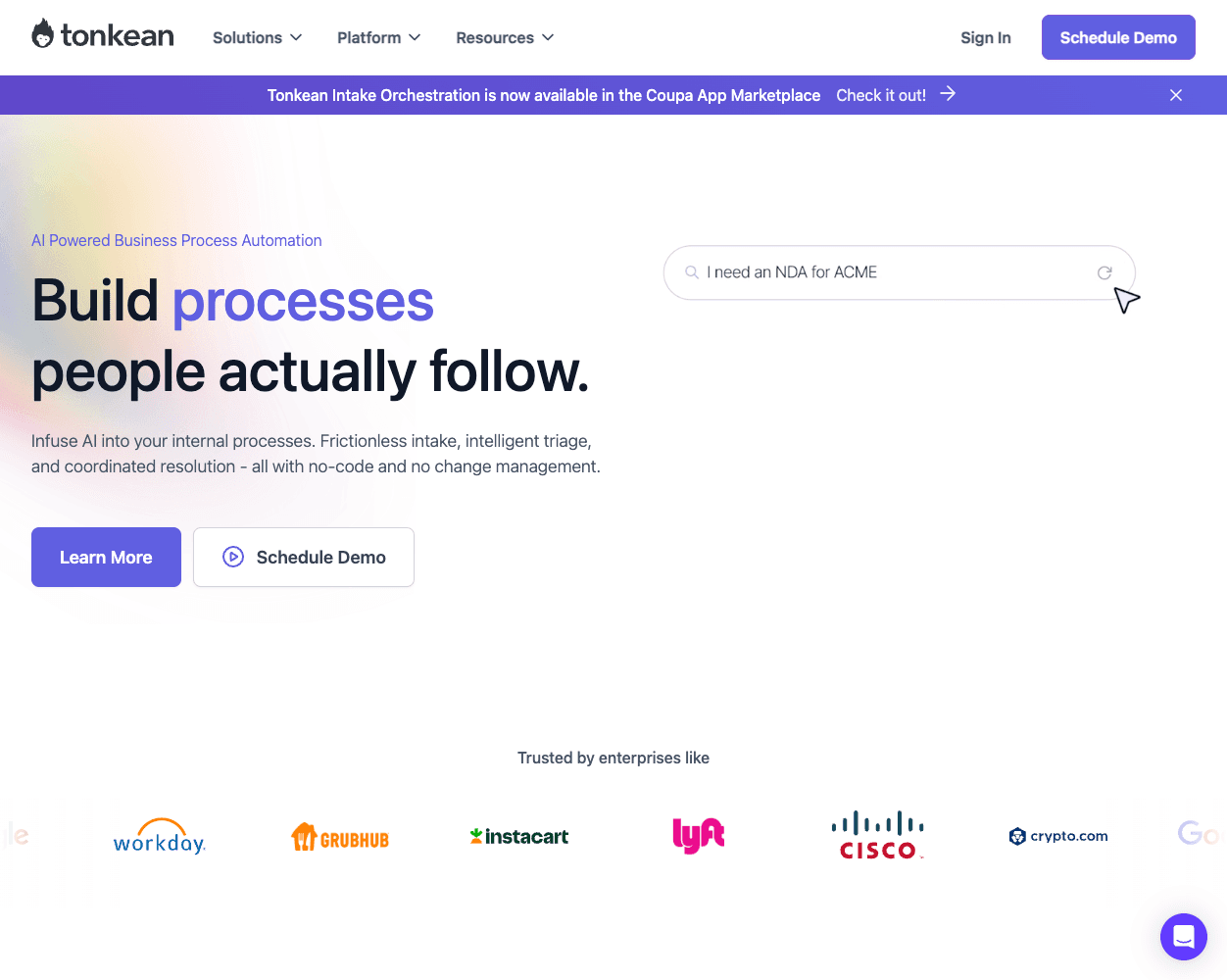Click the crypto.com logo
Image resolution: width=1227 pixels, height=980 pixels.
[x=1058, y=836]
